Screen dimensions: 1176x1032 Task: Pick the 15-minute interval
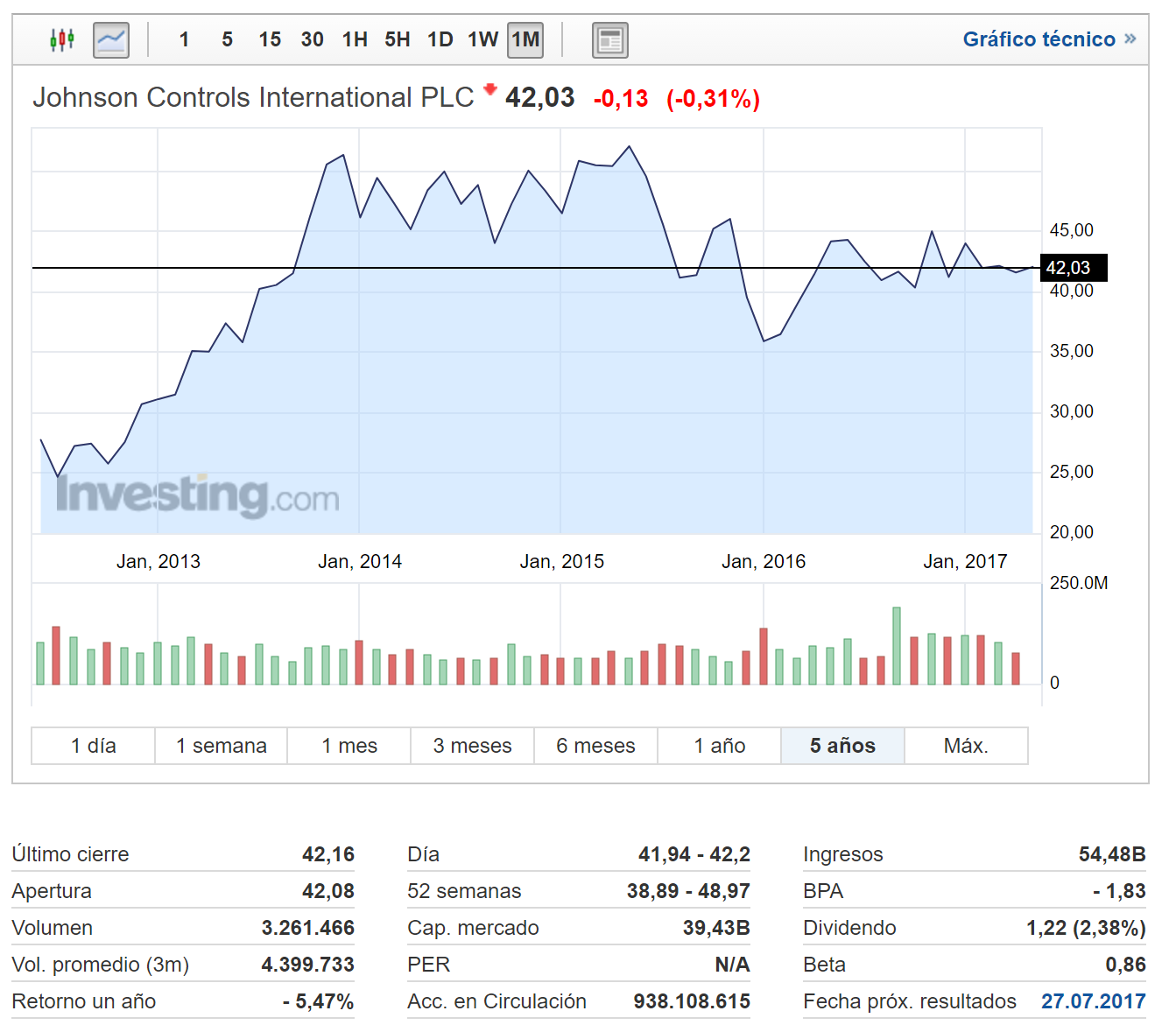point(270,39)
